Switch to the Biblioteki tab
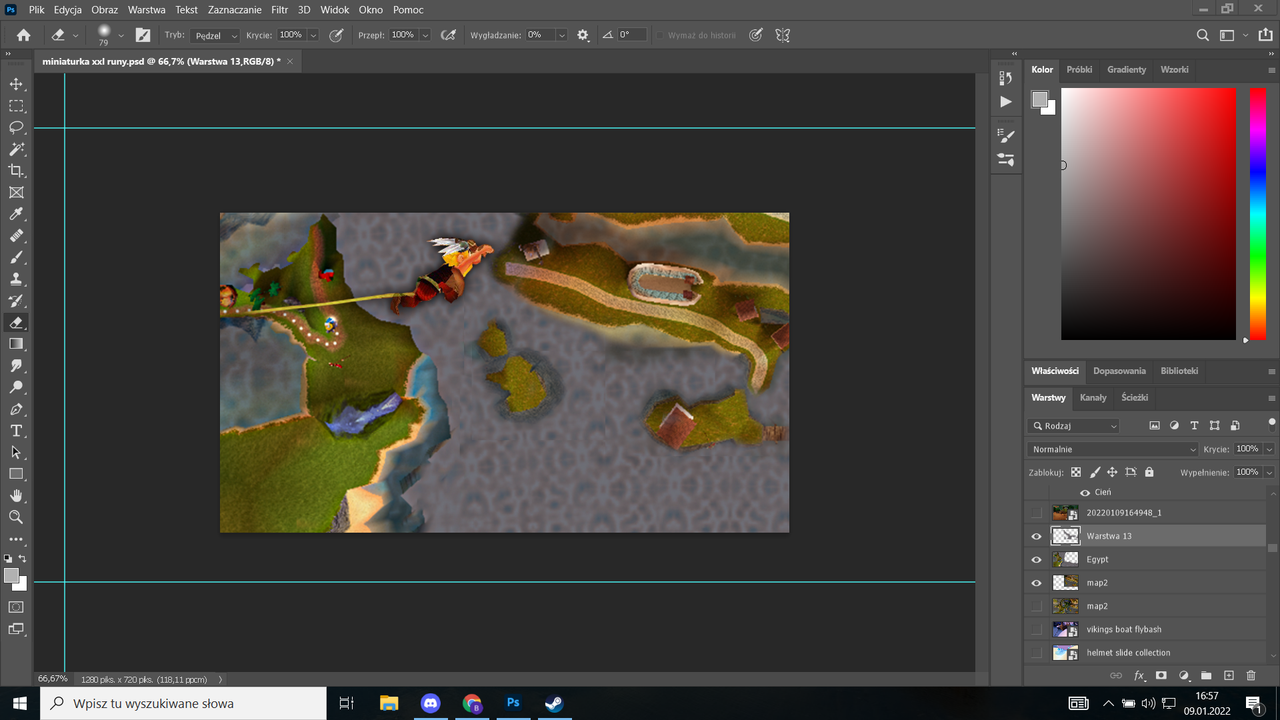The width and height of the screenshot is (1280, 720). (1179, 371)
